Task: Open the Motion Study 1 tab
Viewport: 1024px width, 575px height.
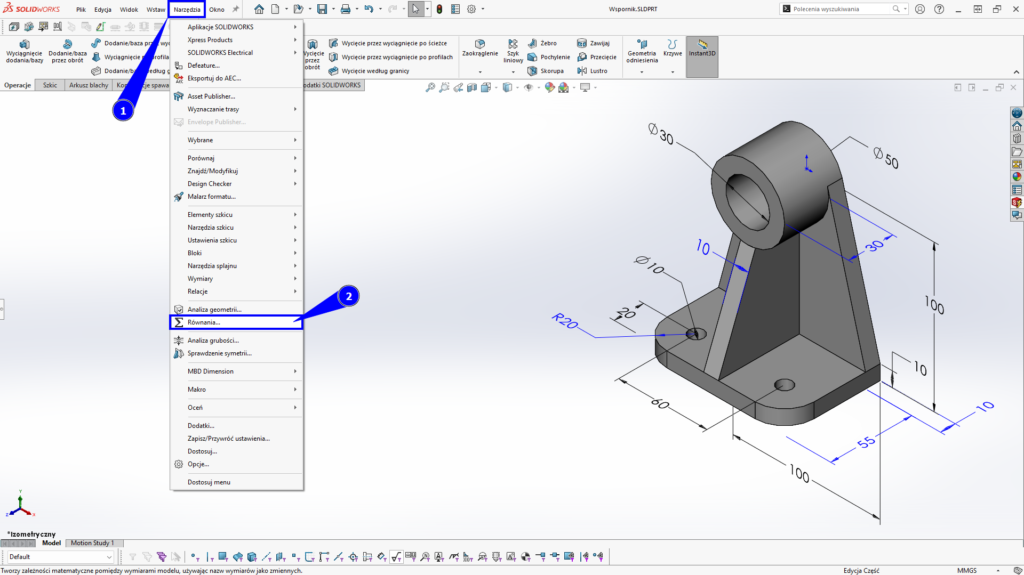Action: pyautogui.click(x=92, y=543)
